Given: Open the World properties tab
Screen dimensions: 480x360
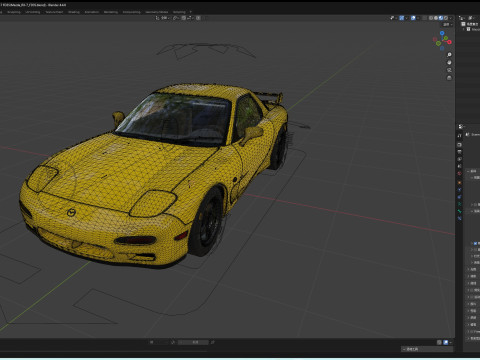Looking at the screenshot, I should (460, 173).
